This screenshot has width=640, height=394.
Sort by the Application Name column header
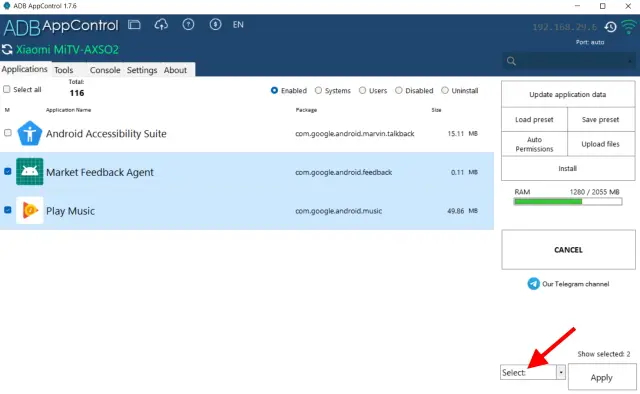click(x=68, y=110)
